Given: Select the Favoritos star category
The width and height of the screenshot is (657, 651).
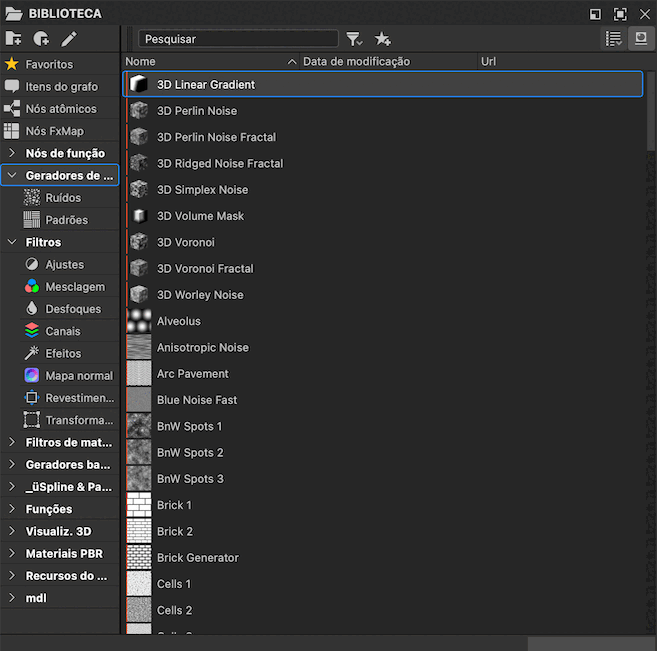Looking at the screenshot, I should pyautogui.click(x=49, y=64).
